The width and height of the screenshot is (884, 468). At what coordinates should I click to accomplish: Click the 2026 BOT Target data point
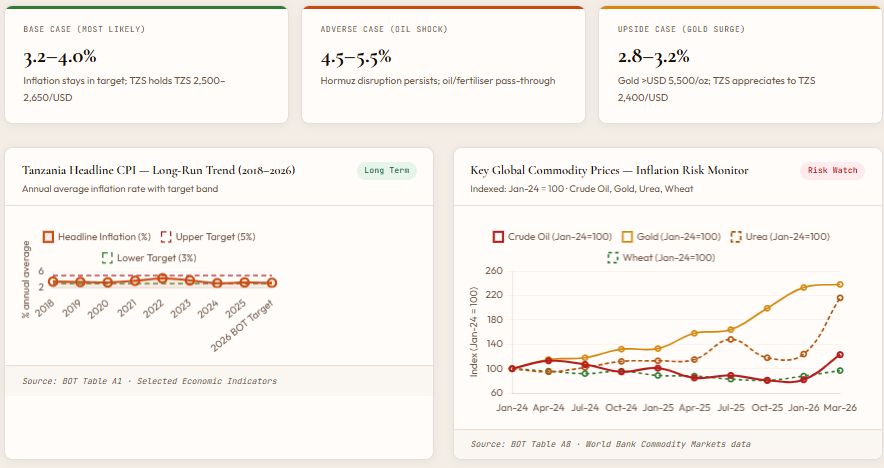[272, 282]
